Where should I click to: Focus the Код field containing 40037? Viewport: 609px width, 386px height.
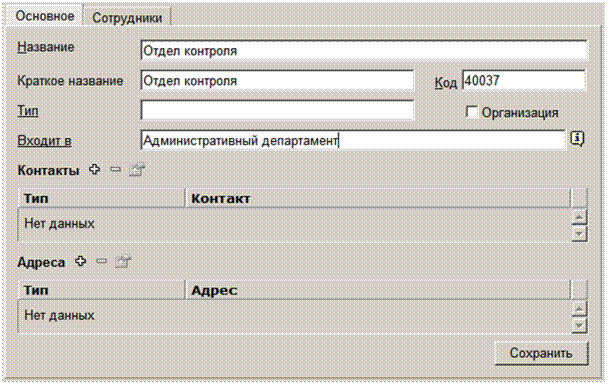pos(524,80)
